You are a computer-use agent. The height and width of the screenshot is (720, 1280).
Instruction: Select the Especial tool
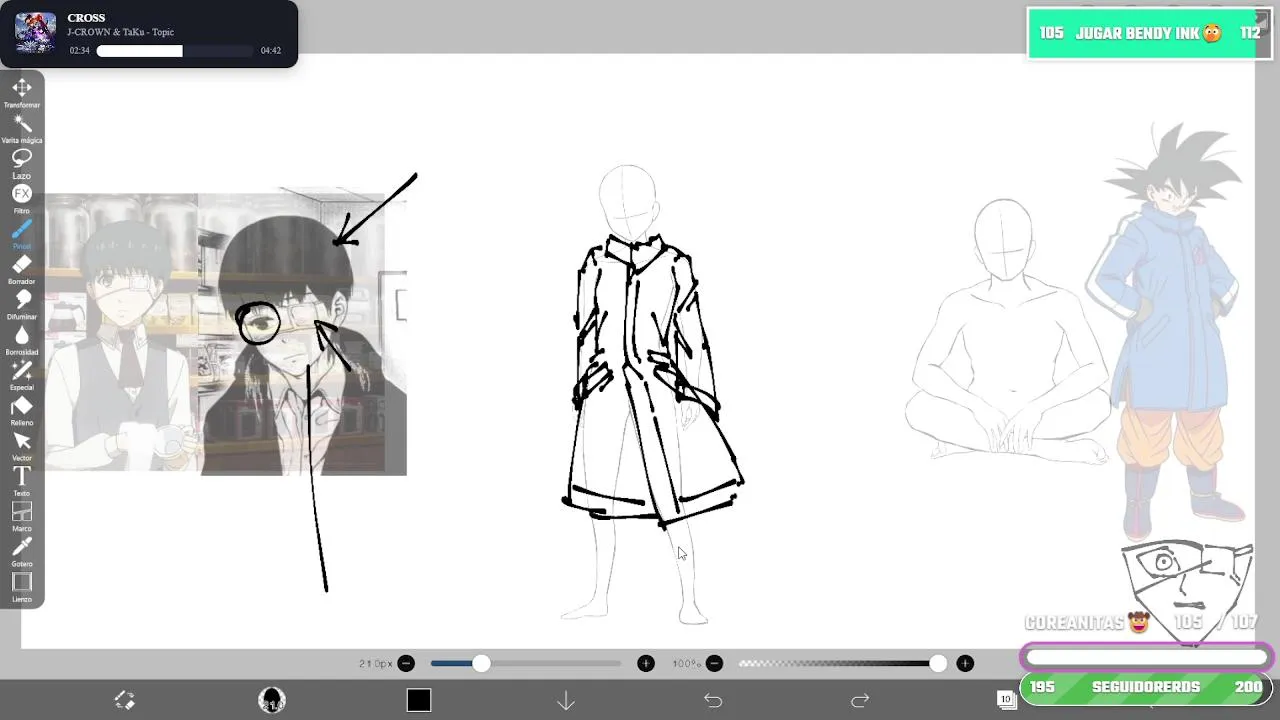[x=22, y=375]
